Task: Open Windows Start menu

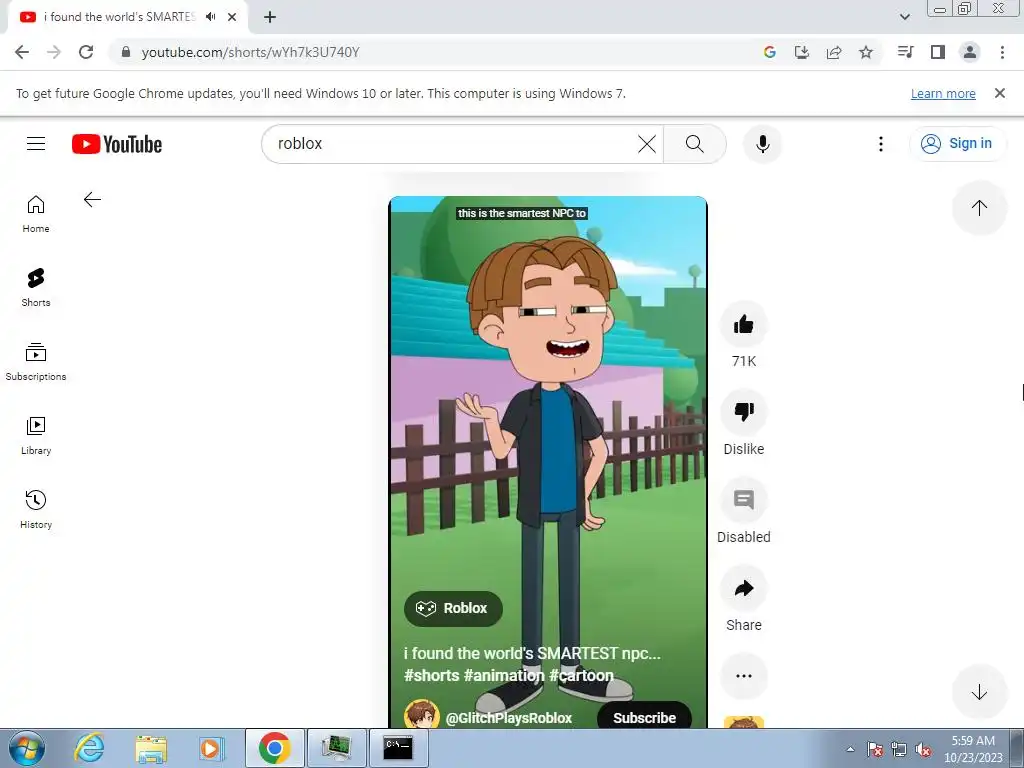Action: [x=27, y=748]
